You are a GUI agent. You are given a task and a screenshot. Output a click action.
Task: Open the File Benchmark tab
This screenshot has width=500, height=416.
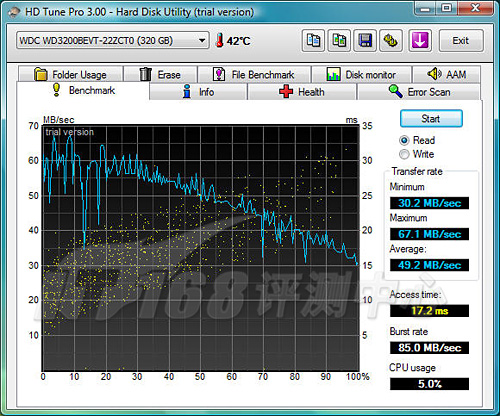[x=254, y=74]
